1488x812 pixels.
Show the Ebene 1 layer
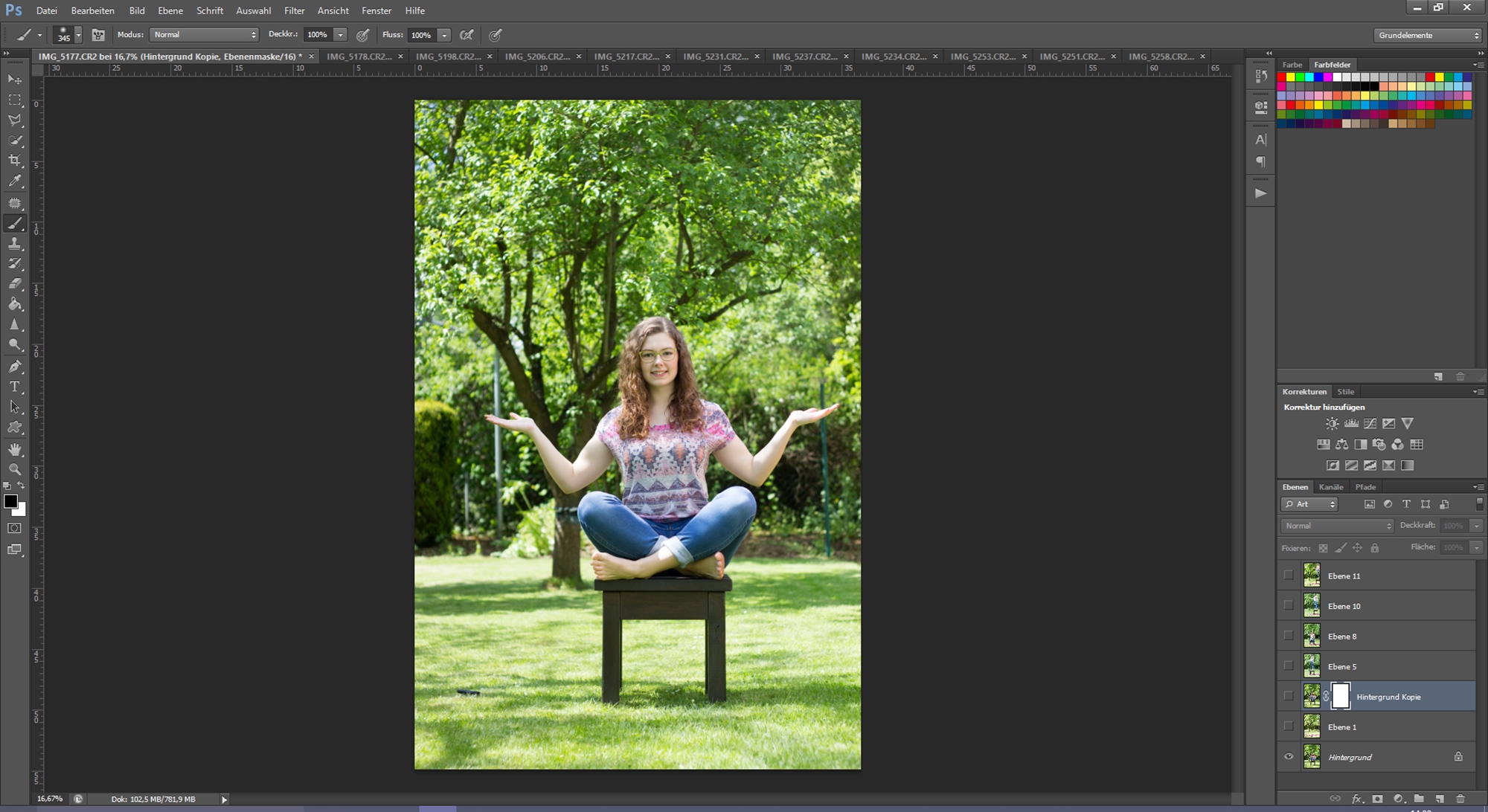click(x=1289, y=726)
